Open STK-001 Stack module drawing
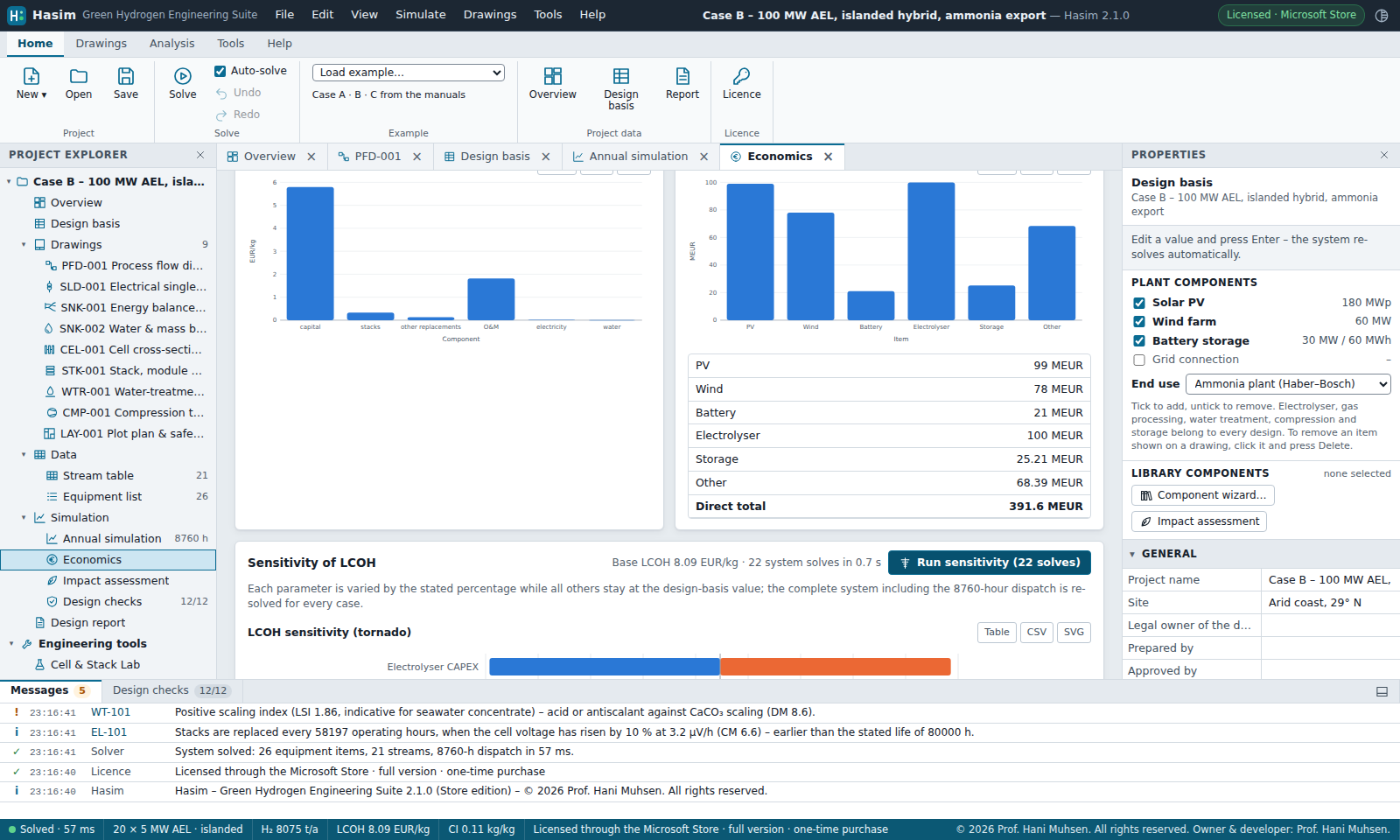Viewport: 1400px width, 840px height. [x=108, y=371]
